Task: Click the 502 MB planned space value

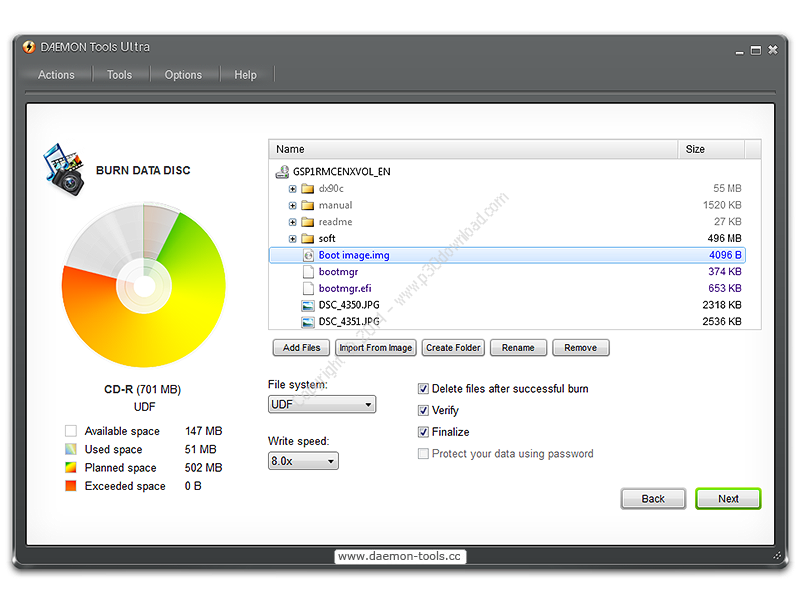Action: [x=204, y=468]
